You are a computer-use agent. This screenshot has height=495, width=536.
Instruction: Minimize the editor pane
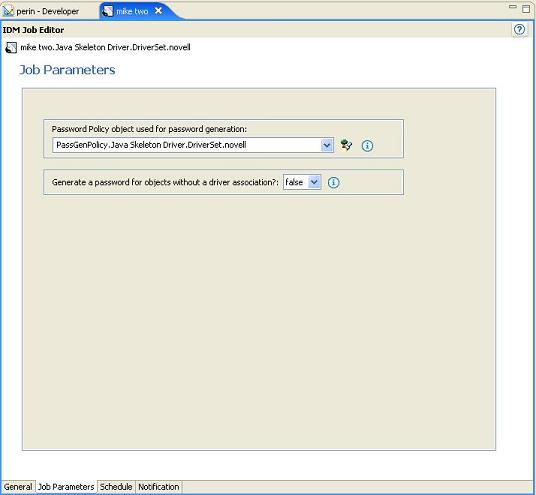(x=512, y=6)
